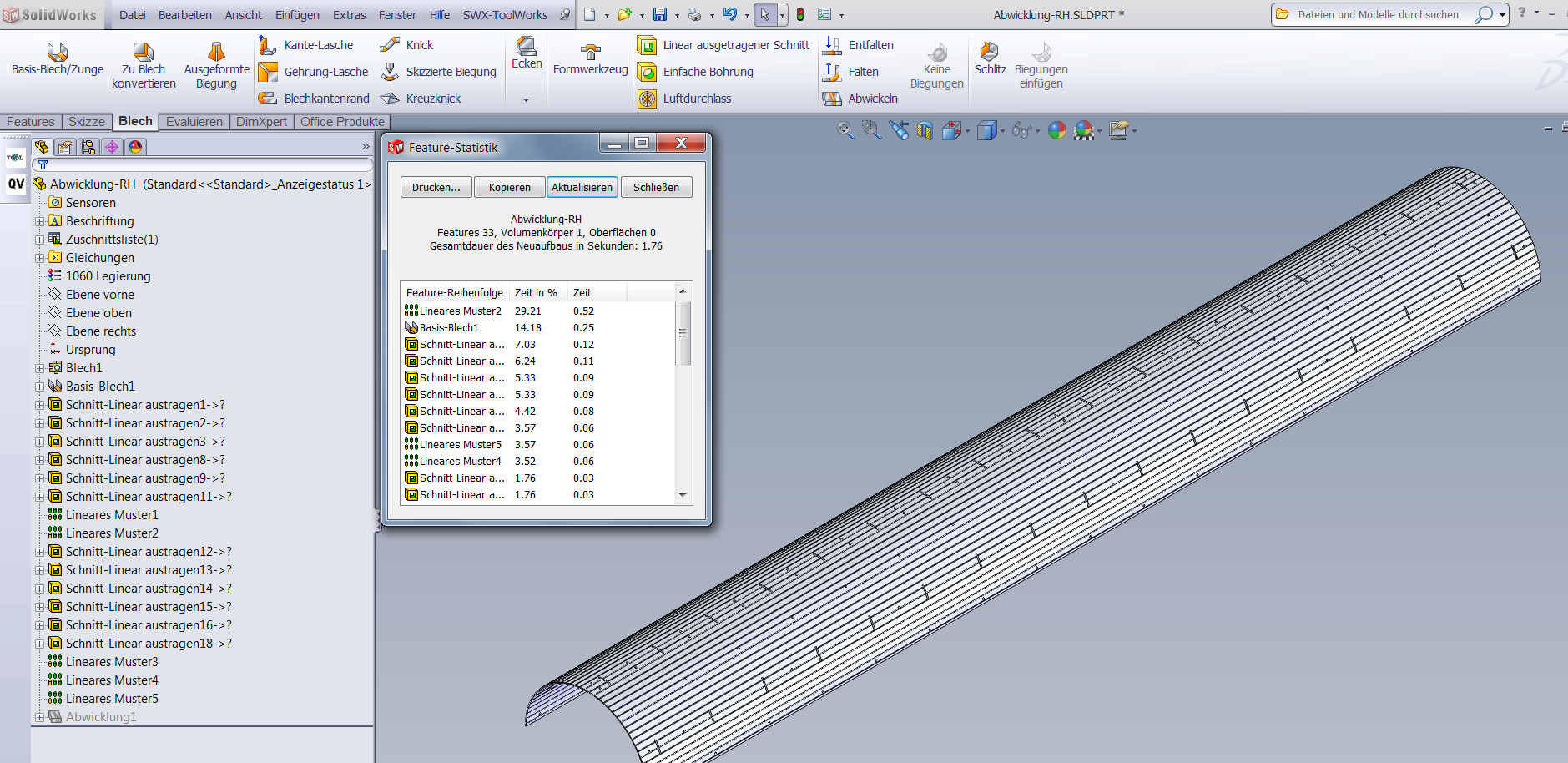Click the Feature-Statistik list scrollbar down arrow
Screen dimensions: 1568x763
point(683,495)
